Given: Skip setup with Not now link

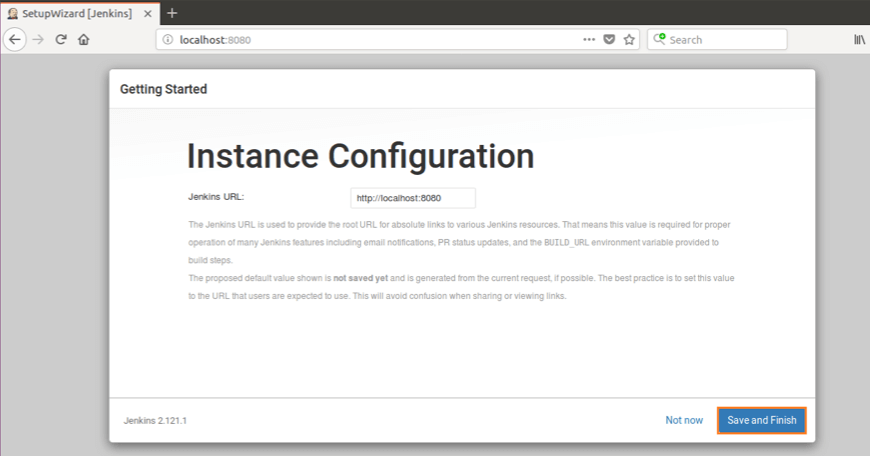Looking at the screenshot, I should (684, 420).
